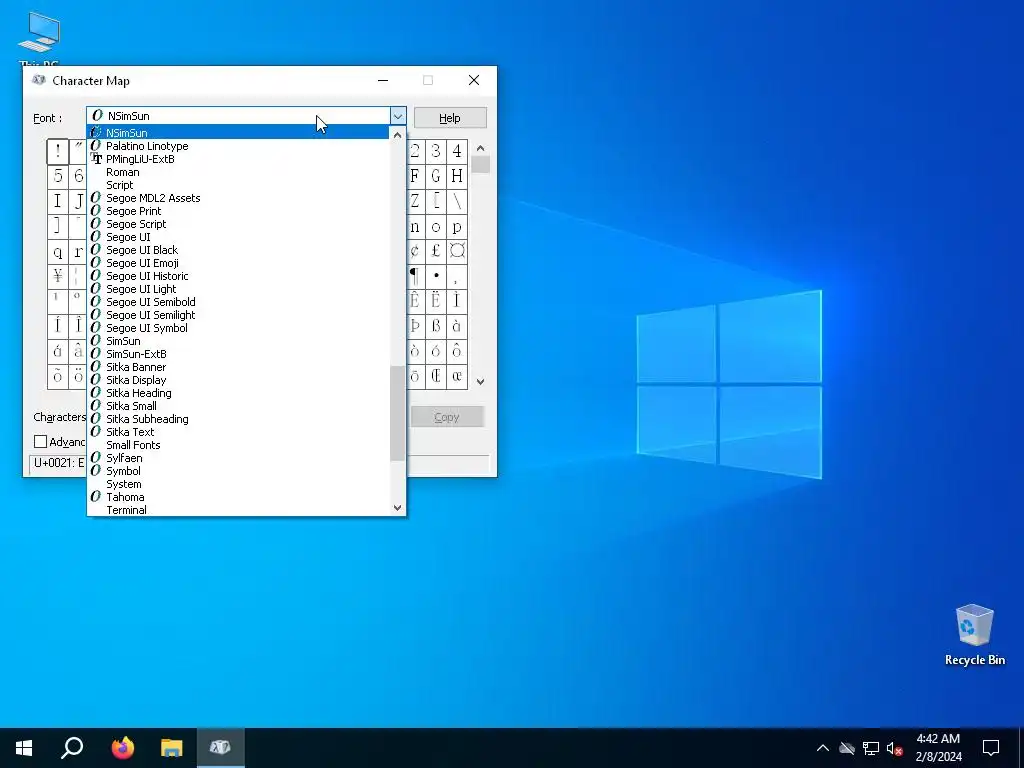Character grid scroll down arrow
Screen dimensions: 1024x768
(481, 382)
